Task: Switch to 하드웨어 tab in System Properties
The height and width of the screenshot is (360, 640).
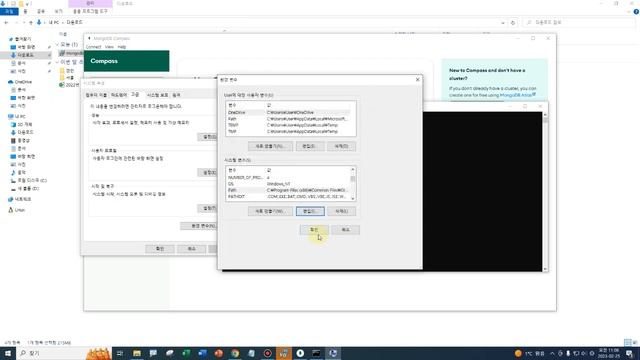Action: tap(119, 95)
